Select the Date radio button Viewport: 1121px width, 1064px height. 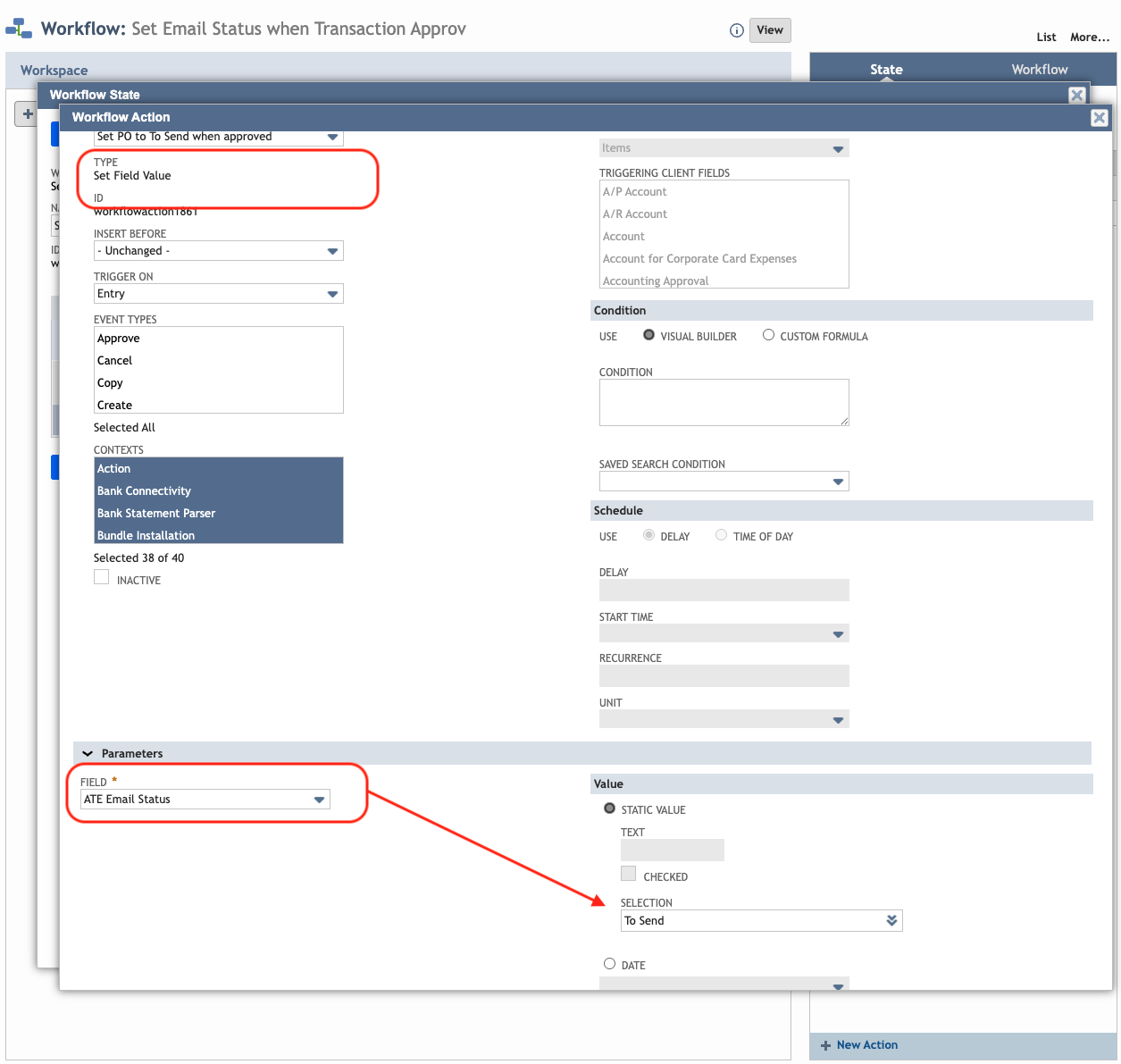(609, 964)
